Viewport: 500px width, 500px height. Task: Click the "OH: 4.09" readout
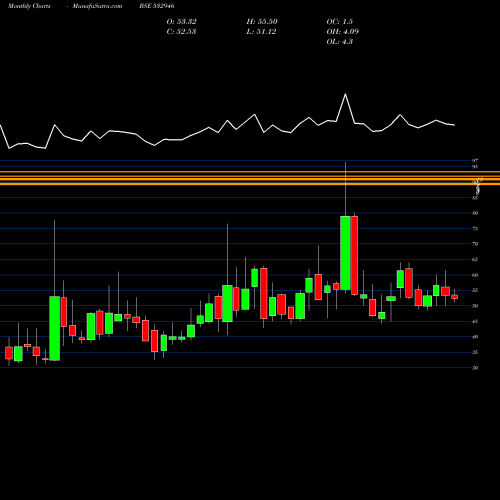click(x=343, y=32)
